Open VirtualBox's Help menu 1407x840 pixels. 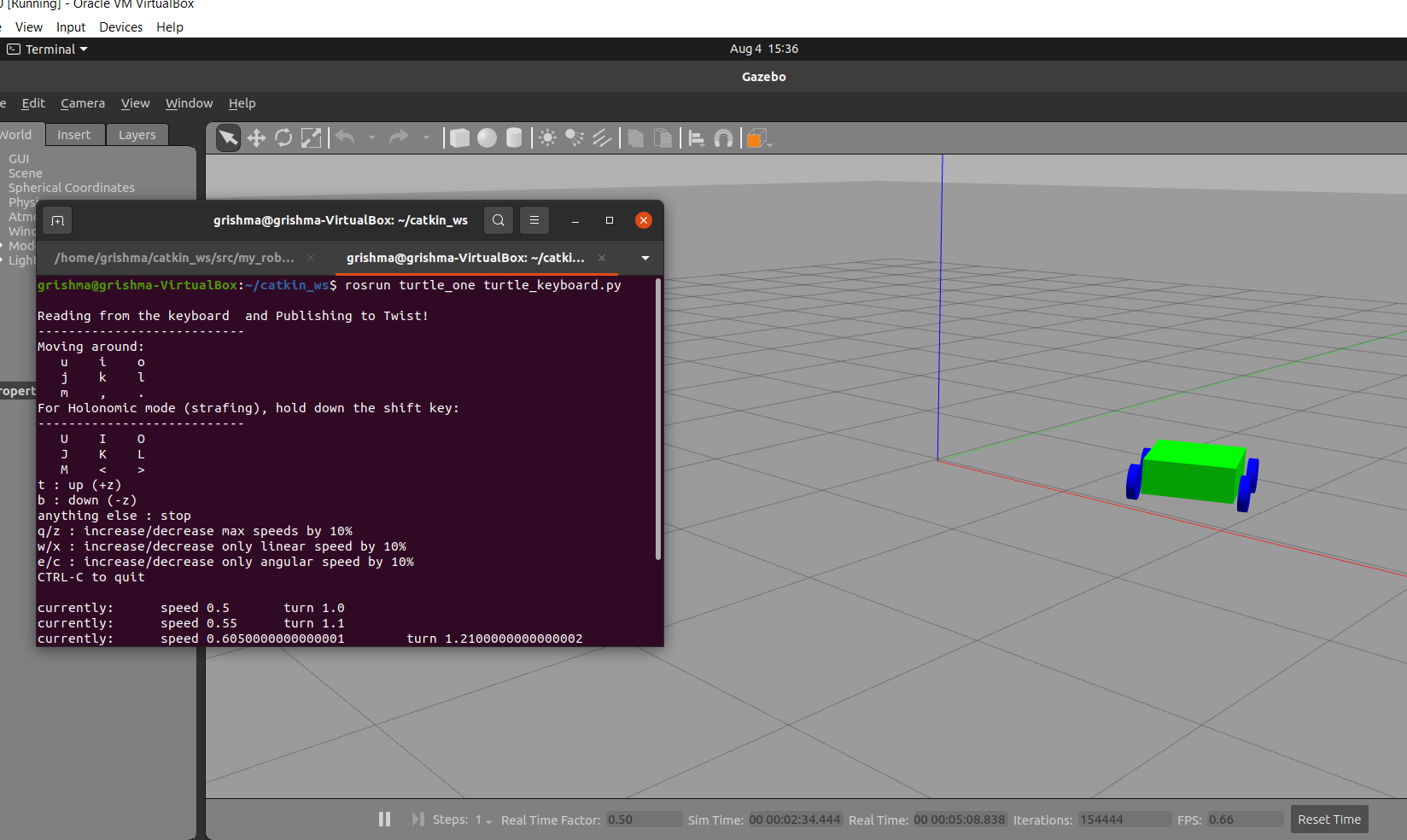click(x=170, y=27)
